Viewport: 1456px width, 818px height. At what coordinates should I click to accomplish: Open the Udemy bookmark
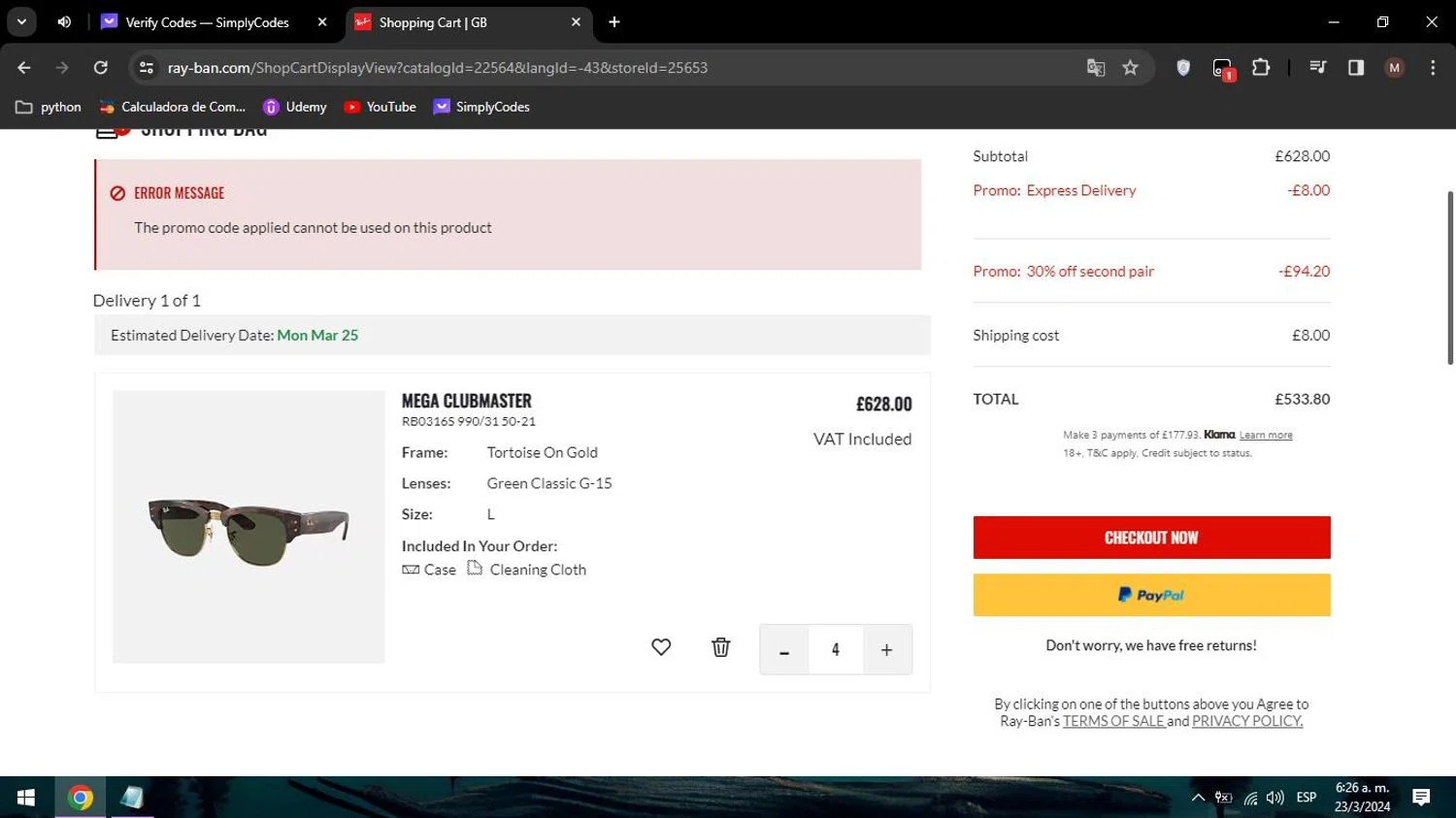tap(295, 107)
